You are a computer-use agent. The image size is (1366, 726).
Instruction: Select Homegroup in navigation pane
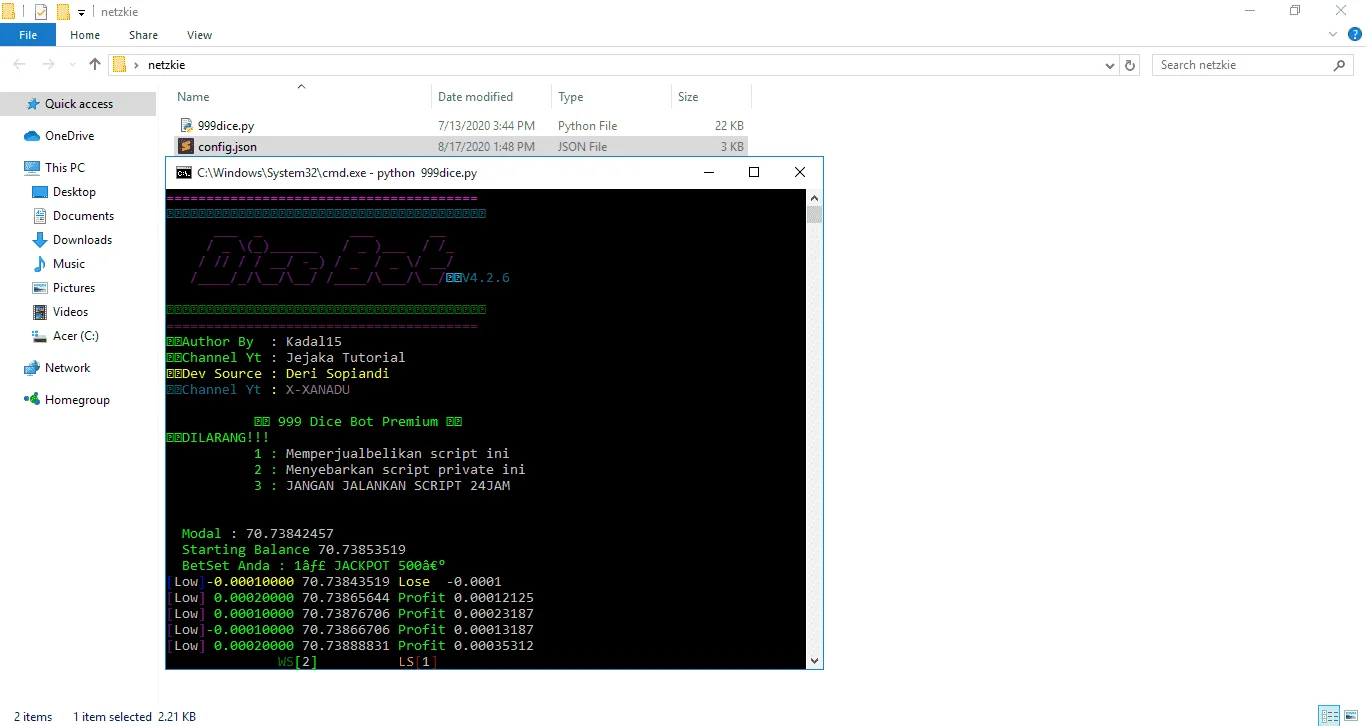[77, 400]
